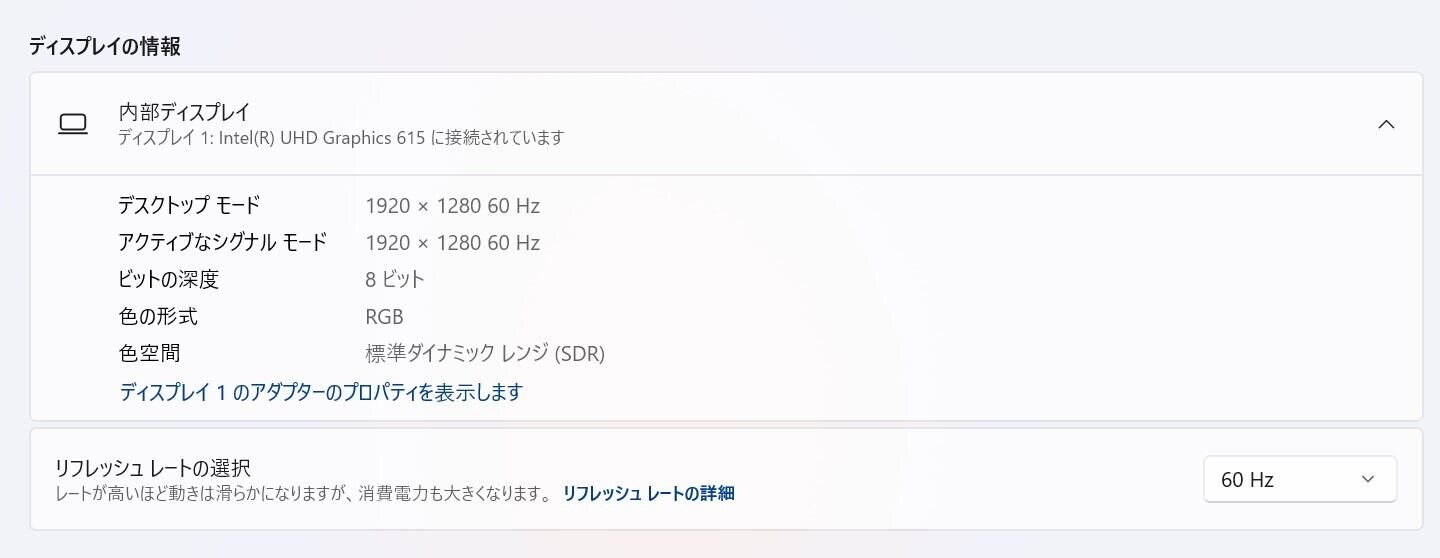Click the 内部ディスプレイ title text

tap(184, 112)
